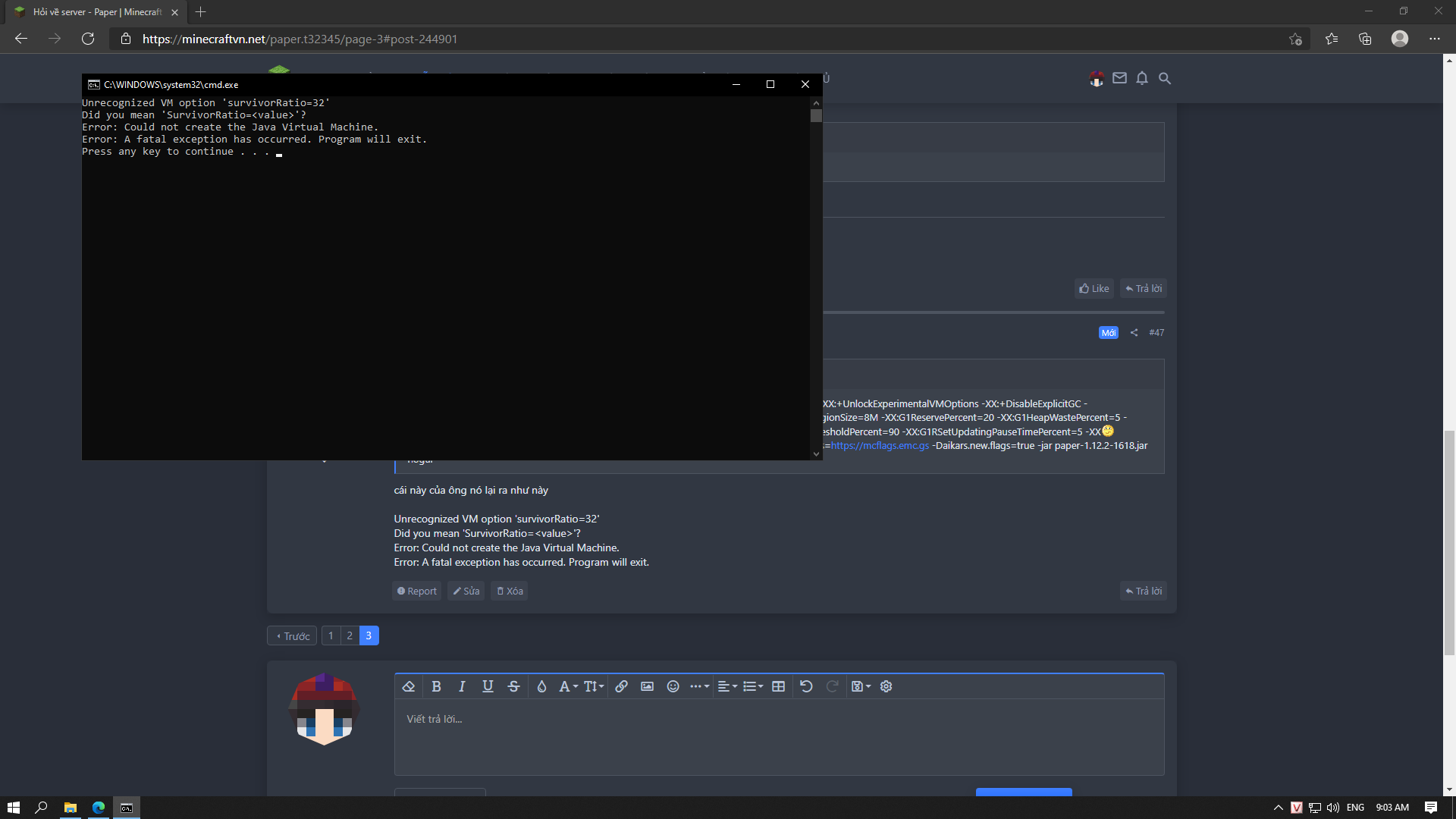Open forum notifications bell icon
Image resolution: width=1456 pixels, height=819 pixels.
pos(1142,78)
